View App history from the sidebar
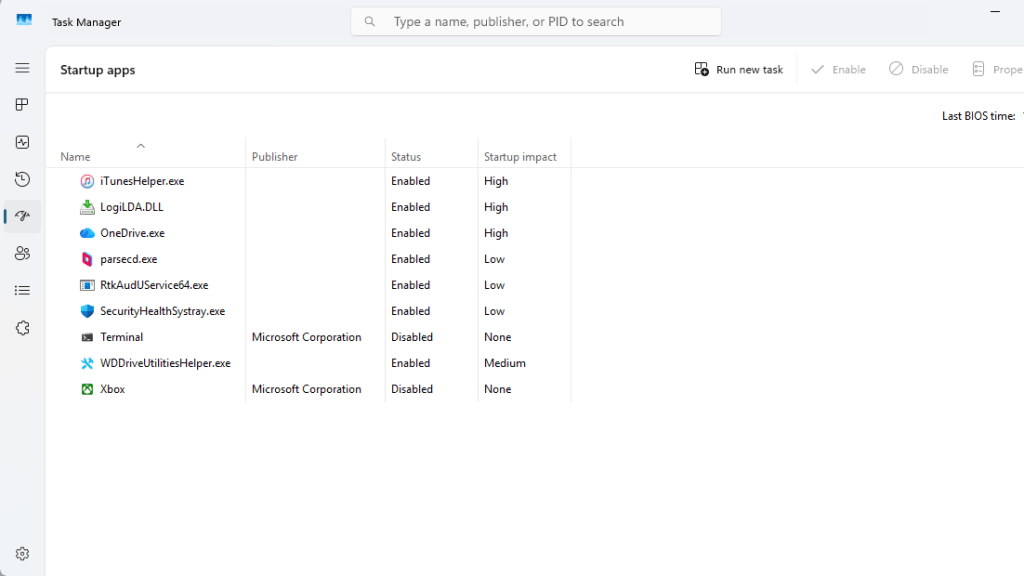The width and height of the screenshot is (1024, 576). (22, 179)
